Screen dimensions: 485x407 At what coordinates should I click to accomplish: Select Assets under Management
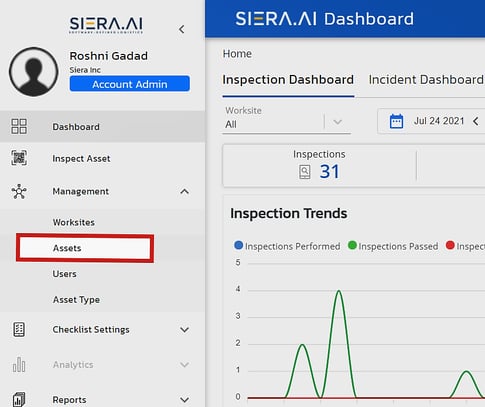[x=85, y=248]
